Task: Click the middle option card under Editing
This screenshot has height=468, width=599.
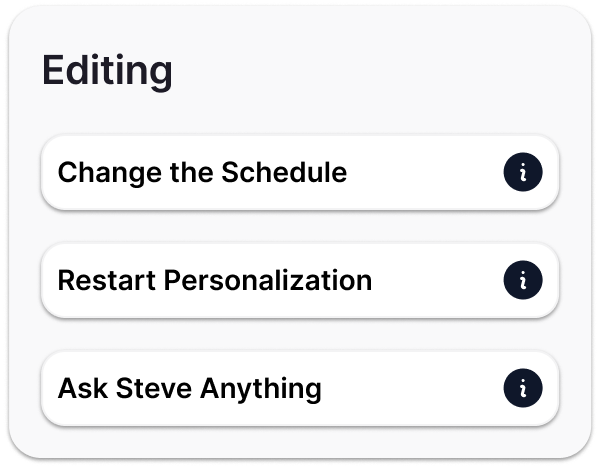Action: [300, 280]
